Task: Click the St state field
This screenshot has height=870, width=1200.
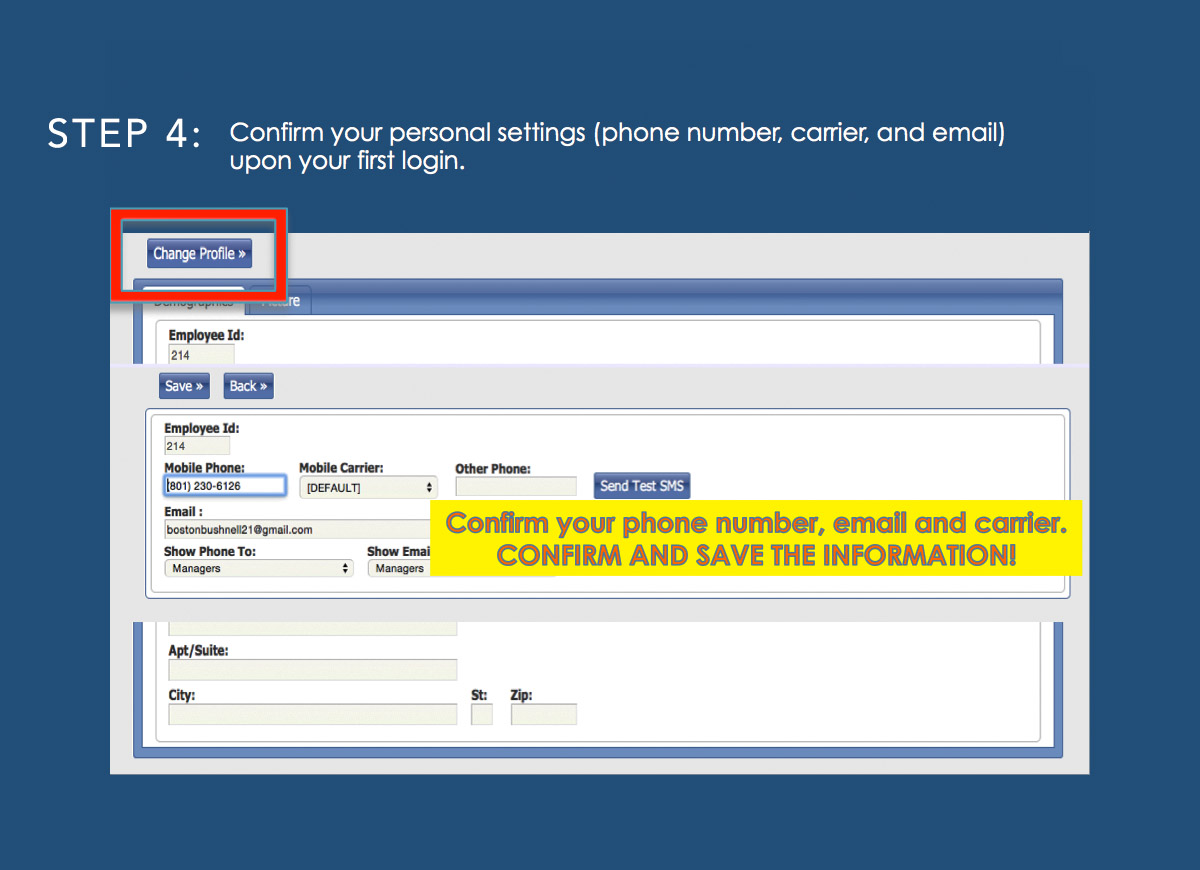Action: point(482,714)
